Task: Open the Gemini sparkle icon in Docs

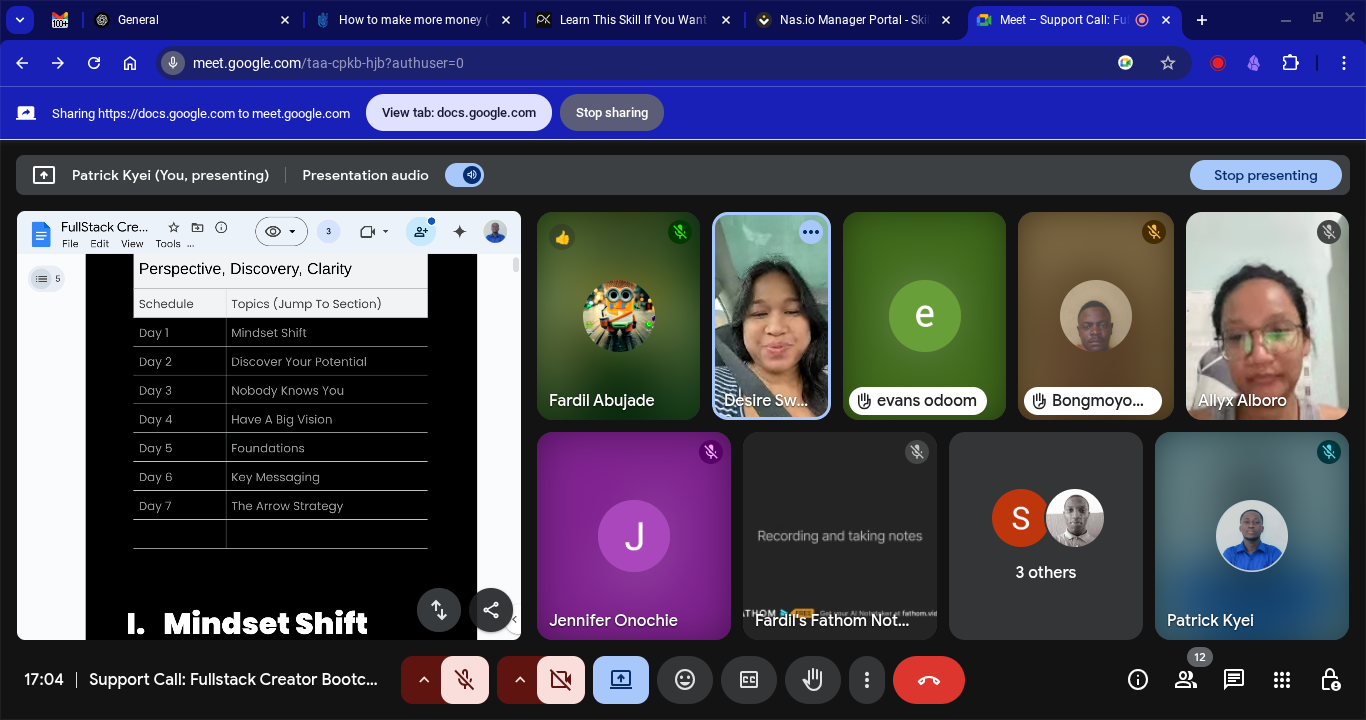Action: coord(460,231)
